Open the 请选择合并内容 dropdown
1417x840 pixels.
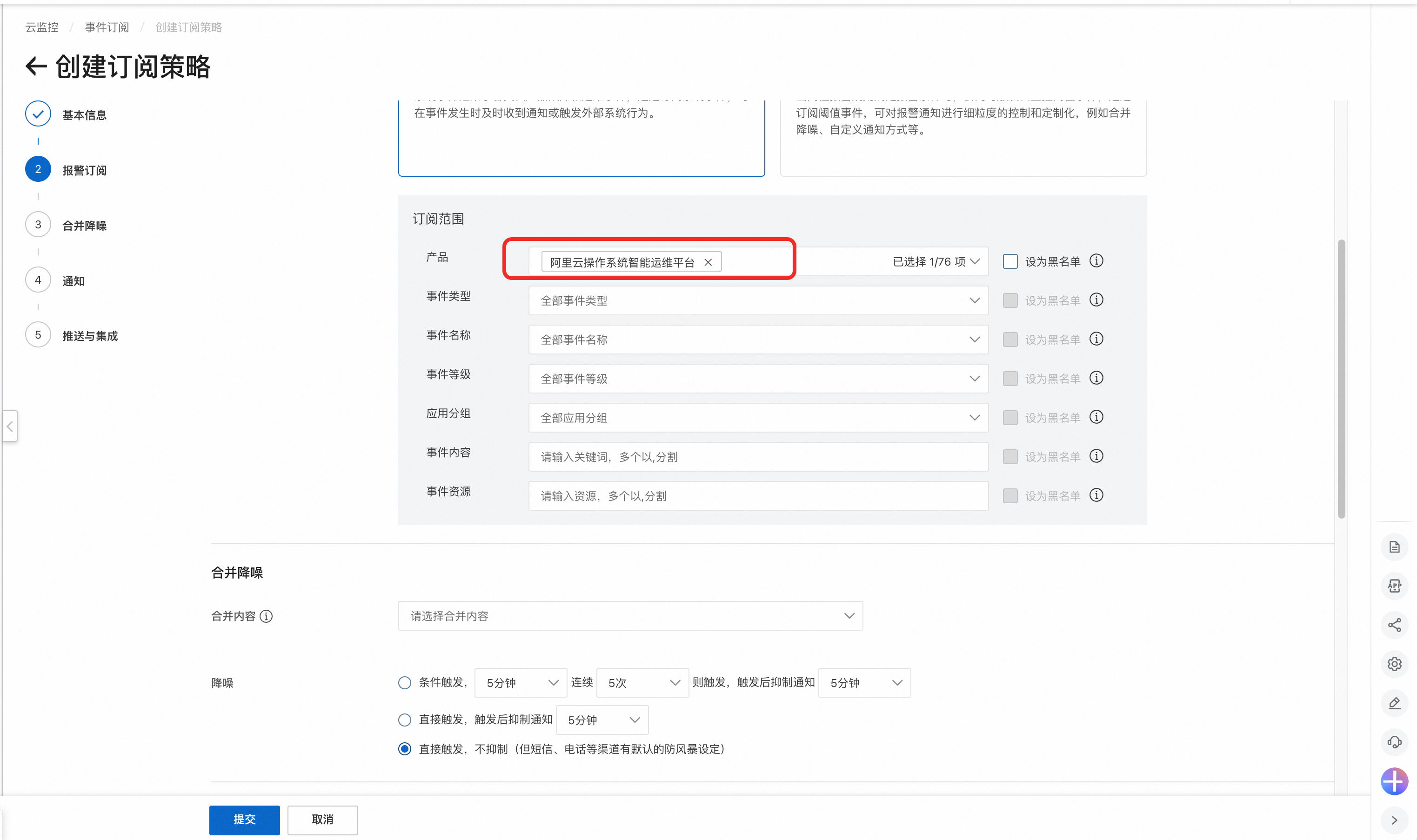pyautogui.click(x=629, y=616)
